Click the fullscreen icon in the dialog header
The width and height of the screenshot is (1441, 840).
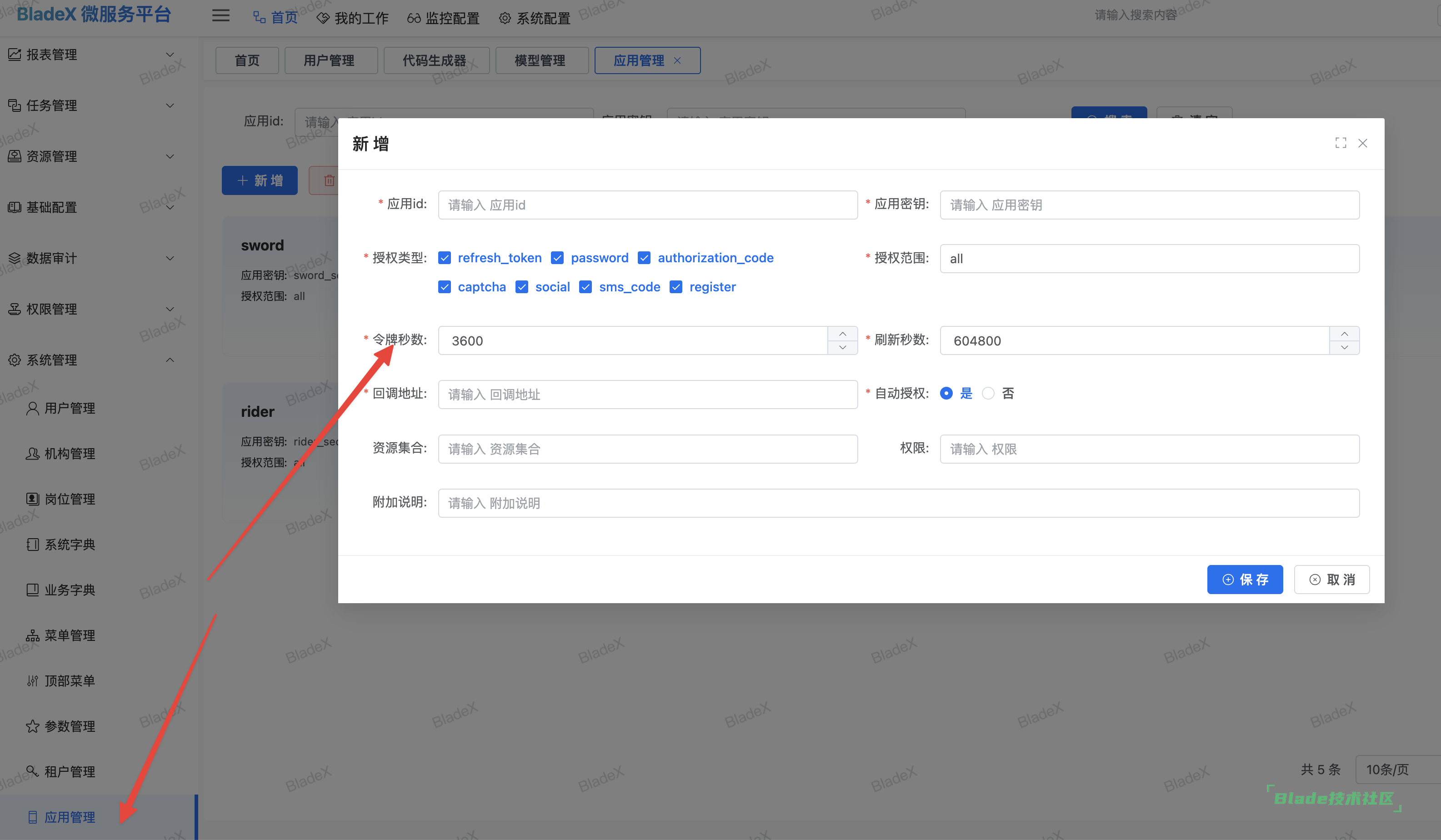1341,143
